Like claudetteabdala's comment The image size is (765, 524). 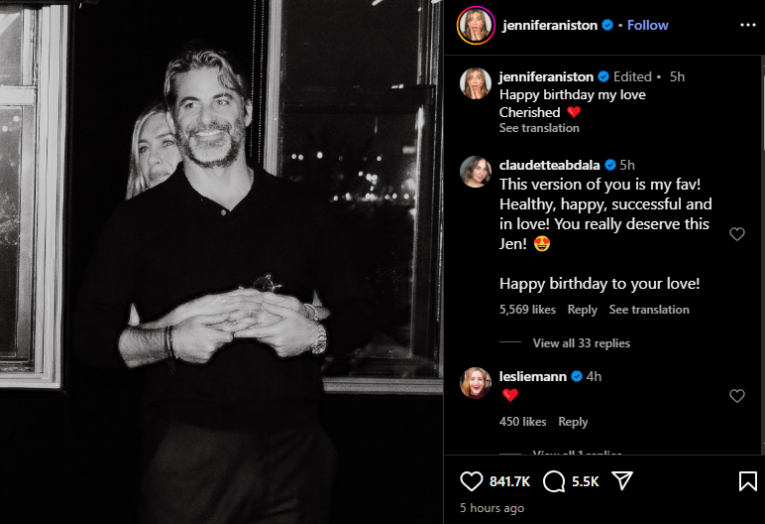737,234
